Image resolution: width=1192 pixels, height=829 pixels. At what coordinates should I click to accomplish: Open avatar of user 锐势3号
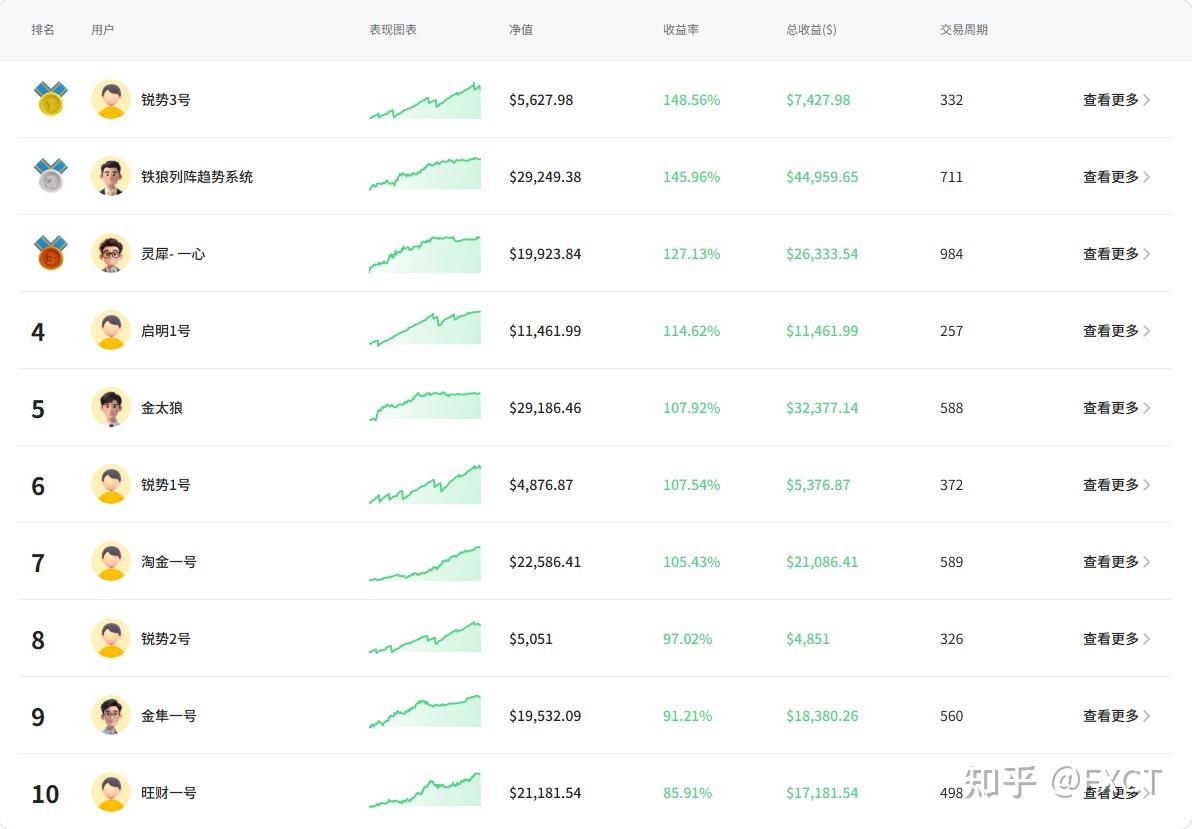[111, 99]
